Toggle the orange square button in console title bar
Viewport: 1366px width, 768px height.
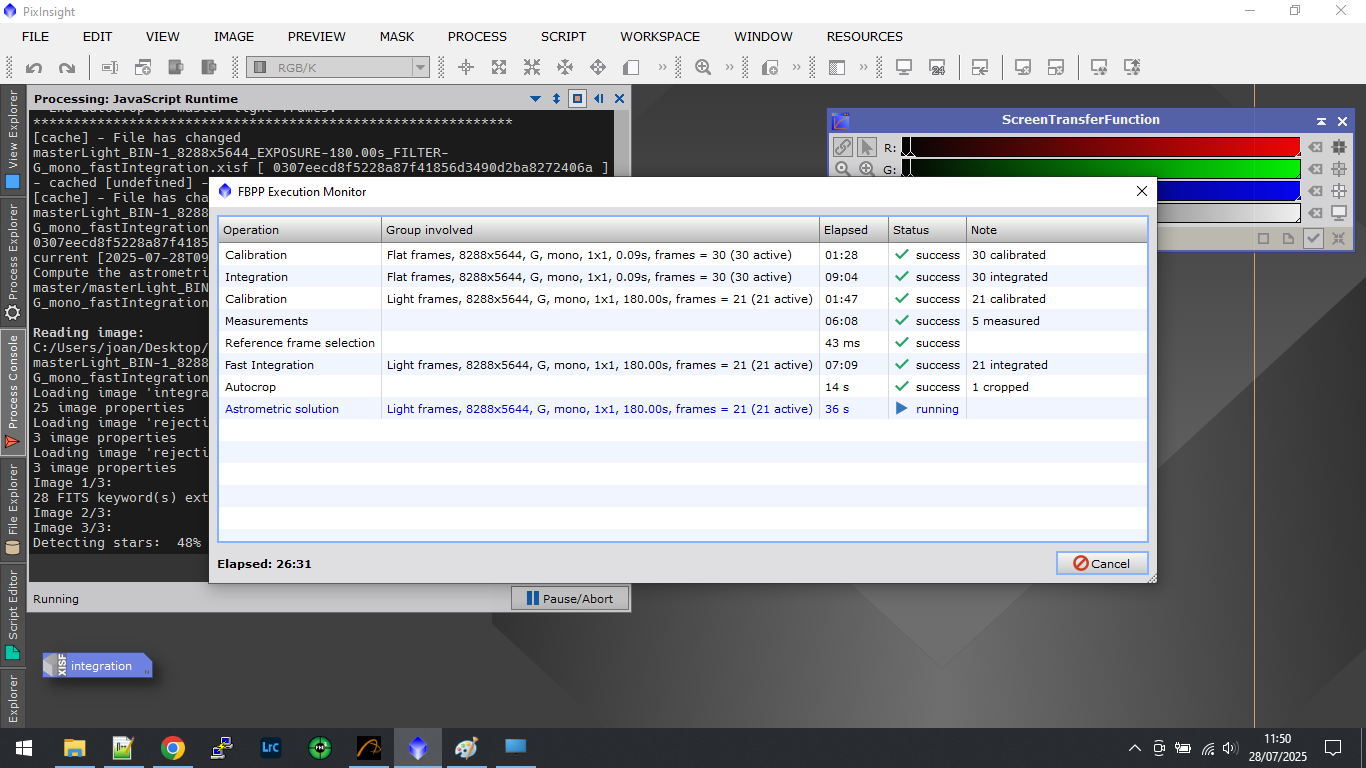pyautogui.click(x=577, y=98)
